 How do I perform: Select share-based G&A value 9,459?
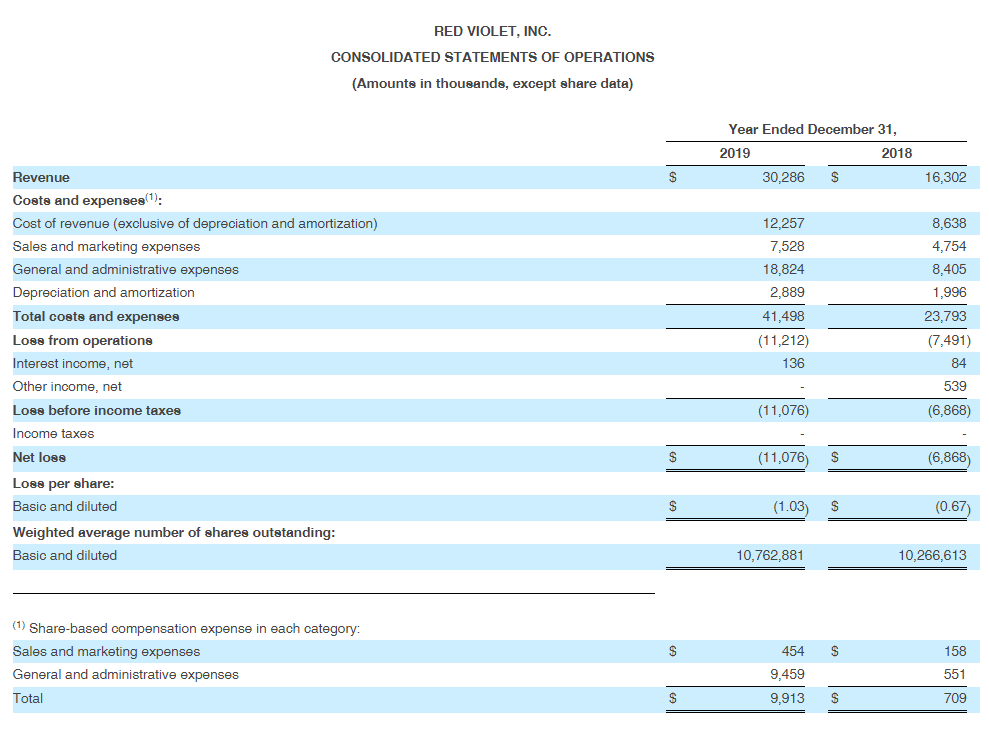[787, 674]
